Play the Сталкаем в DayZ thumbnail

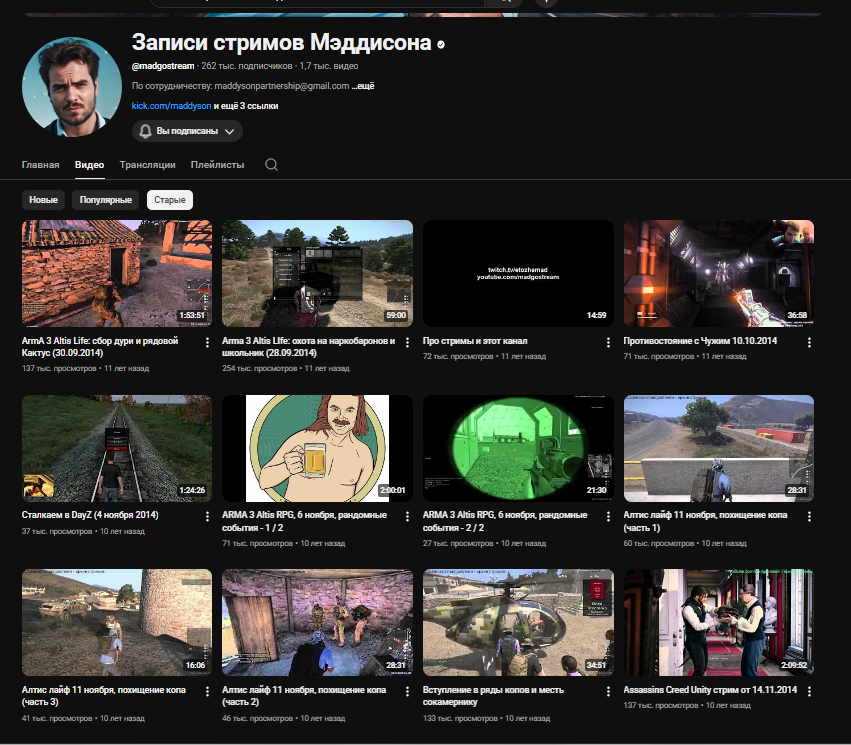pos(117,448)
